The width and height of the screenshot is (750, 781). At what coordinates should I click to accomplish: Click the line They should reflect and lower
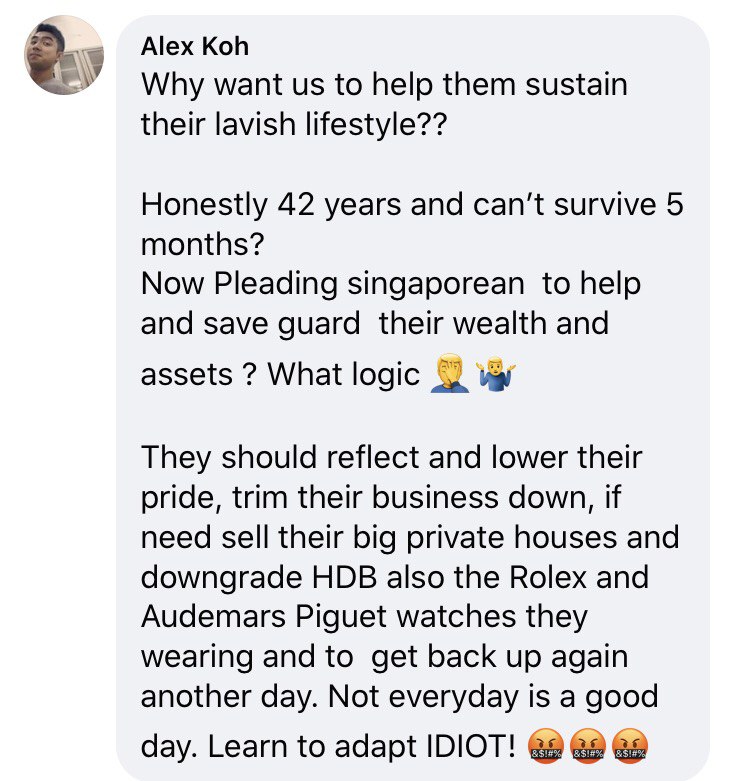point(391,457)
